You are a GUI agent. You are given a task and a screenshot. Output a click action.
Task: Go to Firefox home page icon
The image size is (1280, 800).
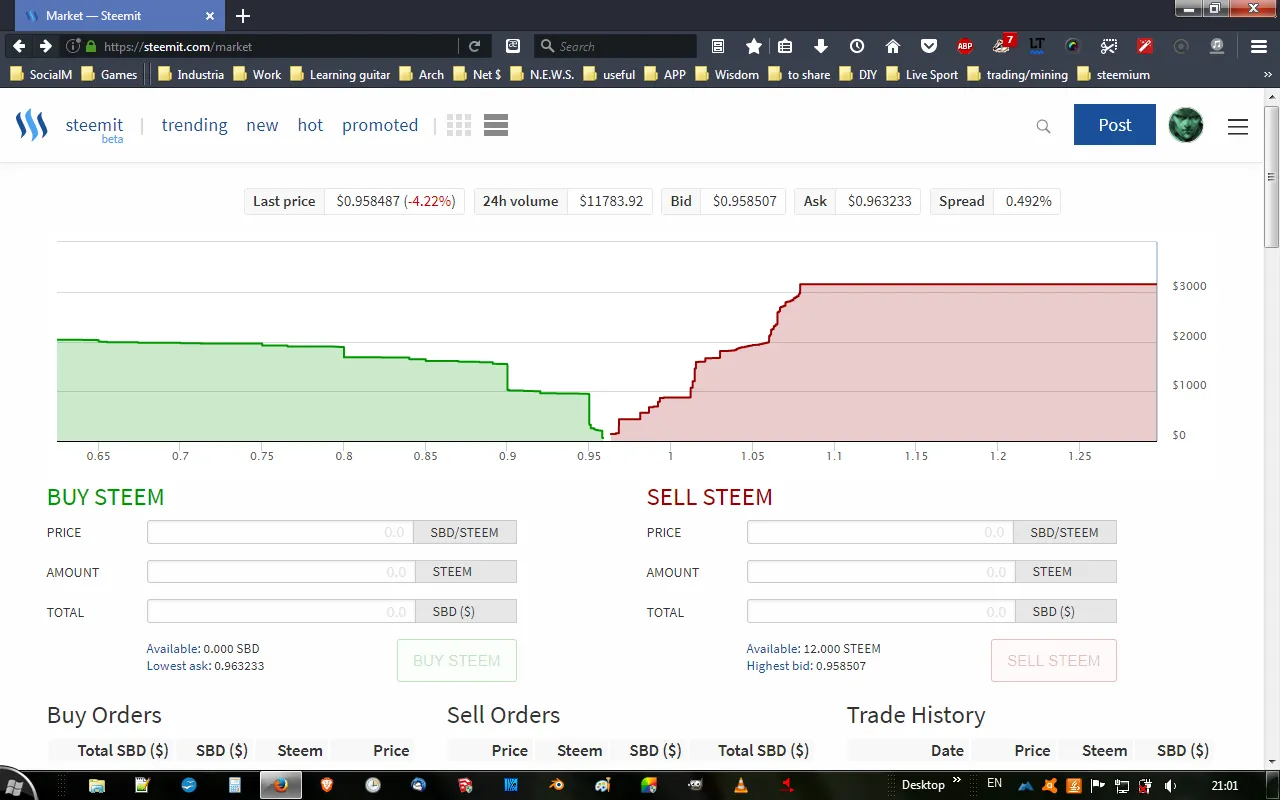[893, 46]
